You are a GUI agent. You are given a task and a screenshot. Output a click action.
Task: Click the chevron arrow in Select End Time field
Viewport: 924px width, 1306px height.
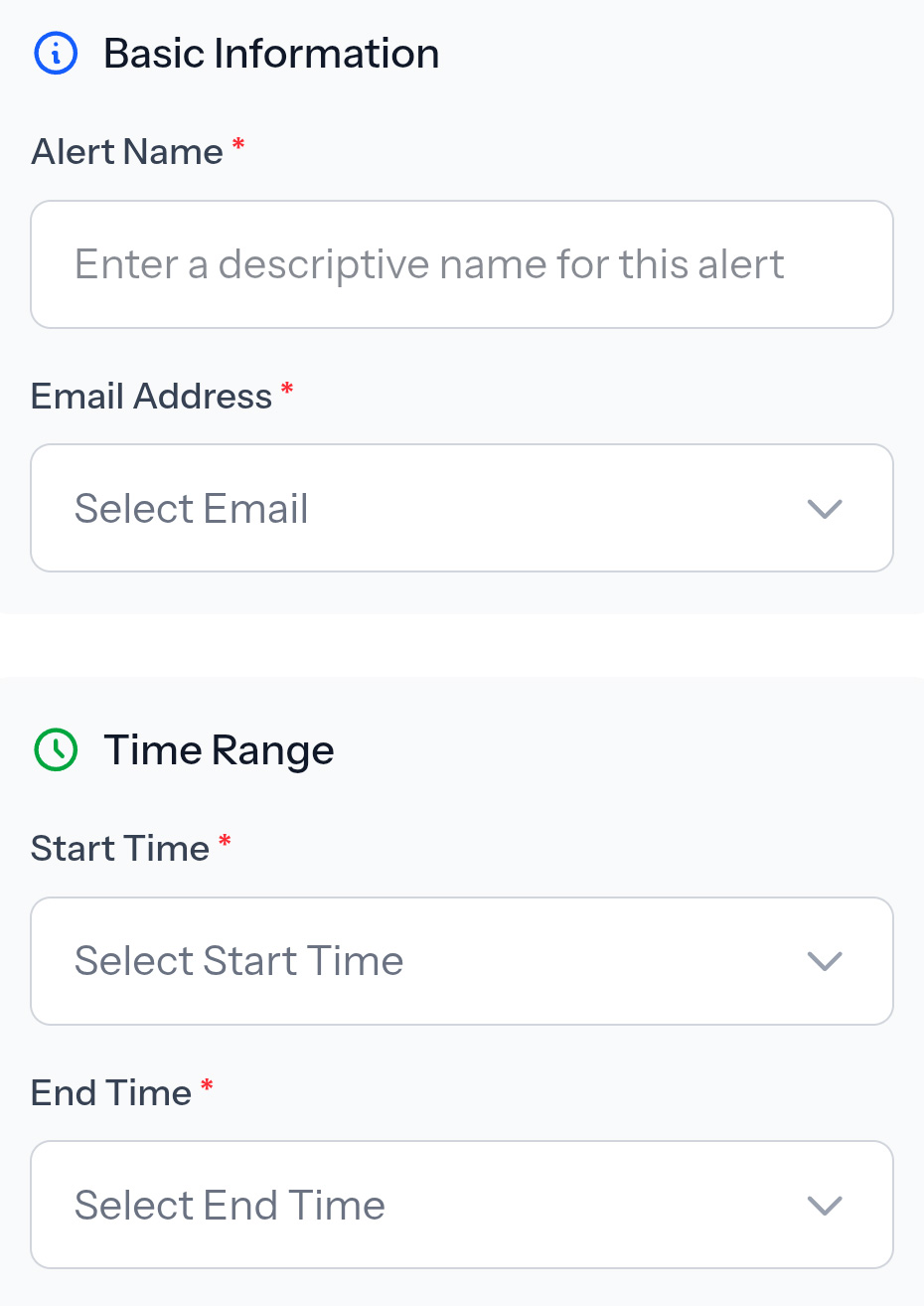tap(825, 1206)
